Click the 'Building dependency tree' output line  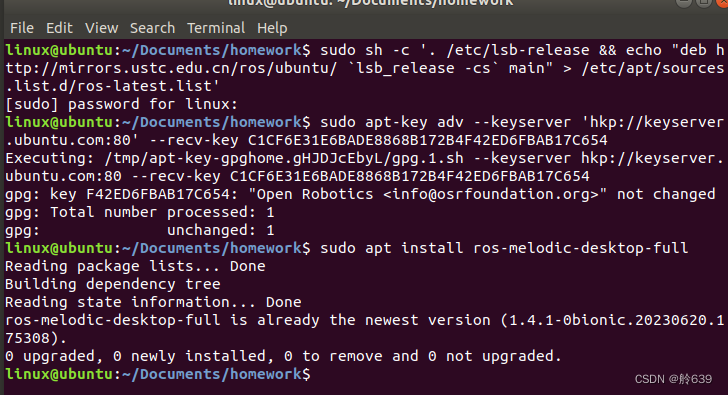(113, 284)
